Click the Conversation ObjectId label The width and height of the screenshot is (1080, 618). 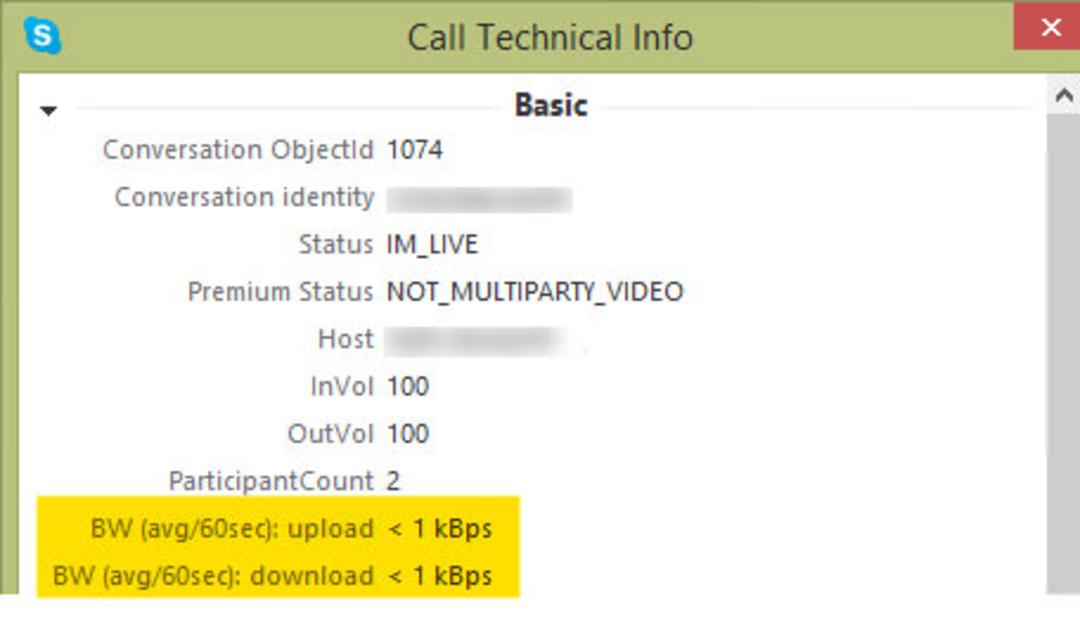click(x=238, y=150)
